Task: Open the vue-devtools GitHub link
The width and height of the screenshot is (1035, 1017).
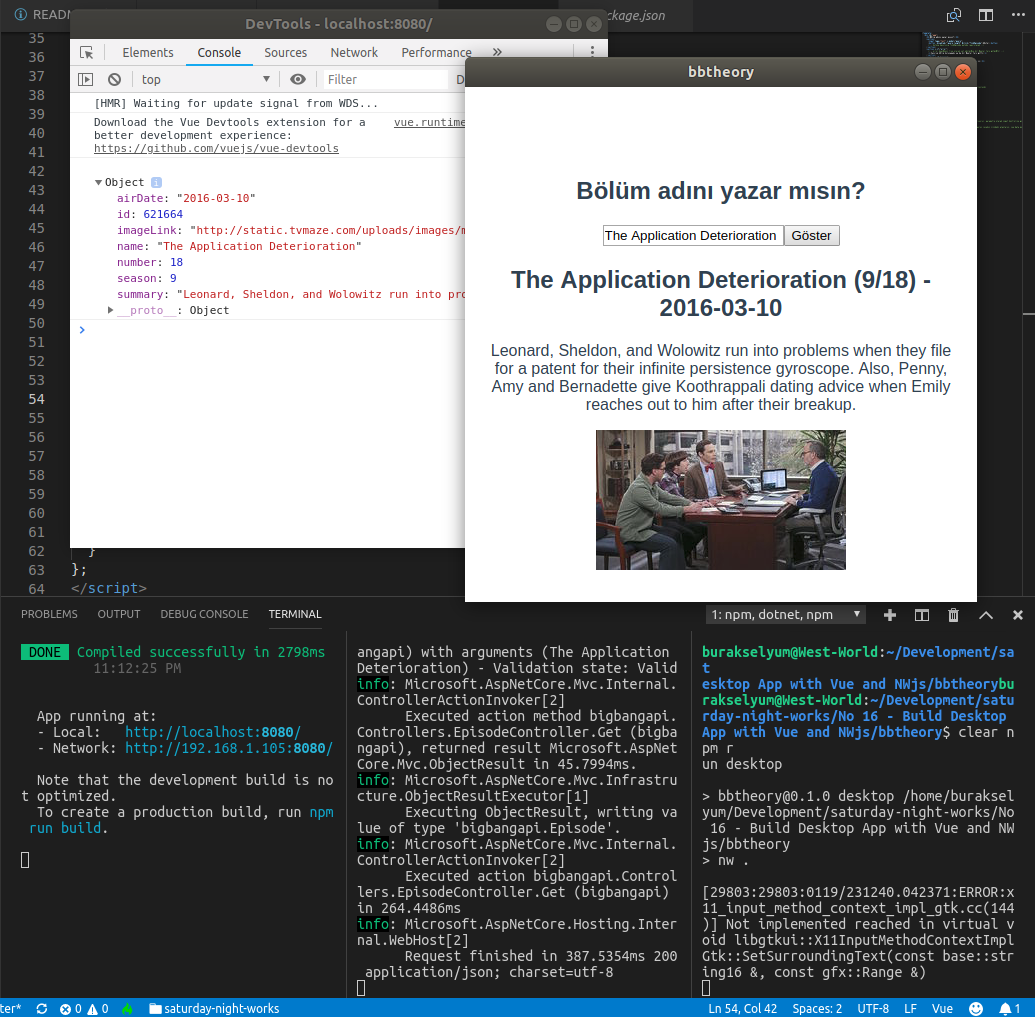Action: [216, 148]
